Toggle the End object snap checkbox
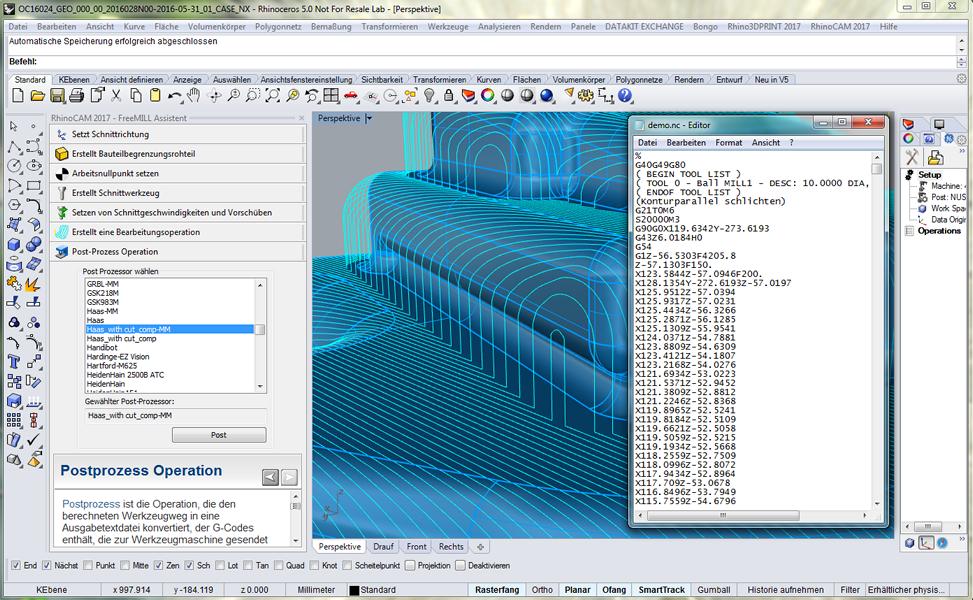 click(x=16, y=565)
